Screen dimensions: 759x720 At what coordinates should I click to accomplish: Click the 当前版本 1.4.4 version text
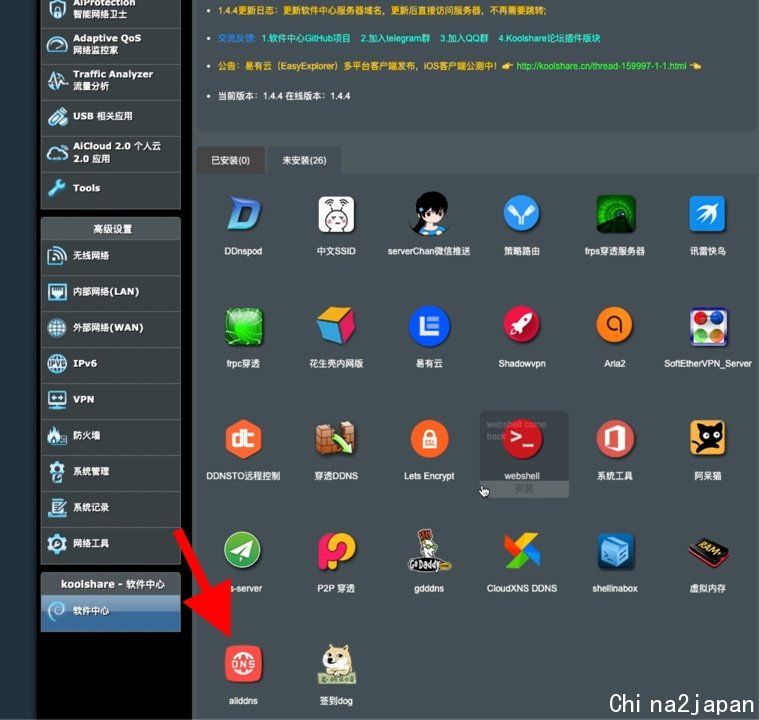coord(284,96)
